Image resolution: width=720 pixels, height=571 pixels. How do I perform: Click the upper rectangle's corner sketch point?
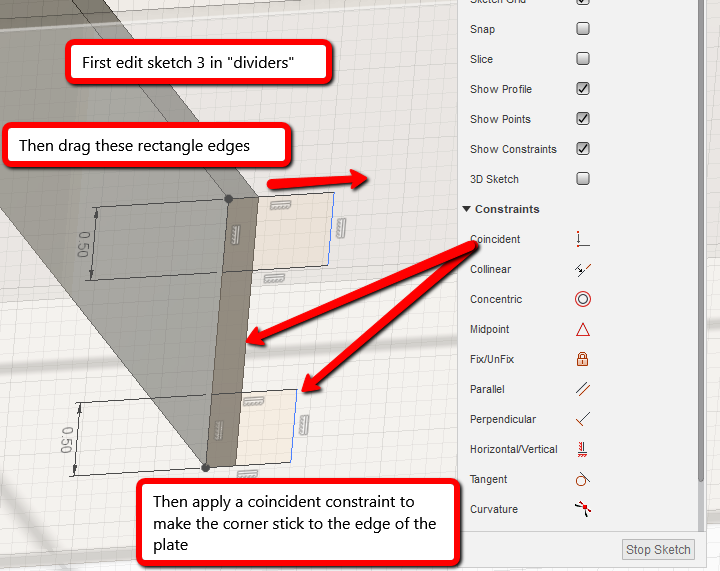pos(228,199)
